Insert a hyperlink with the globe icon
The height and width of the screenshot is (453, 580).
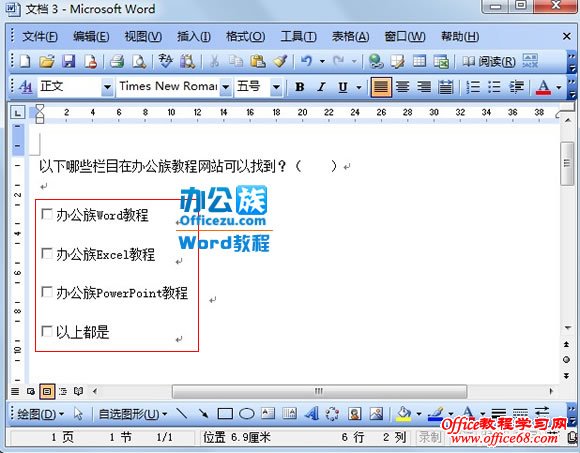click(x=376, y=61)
